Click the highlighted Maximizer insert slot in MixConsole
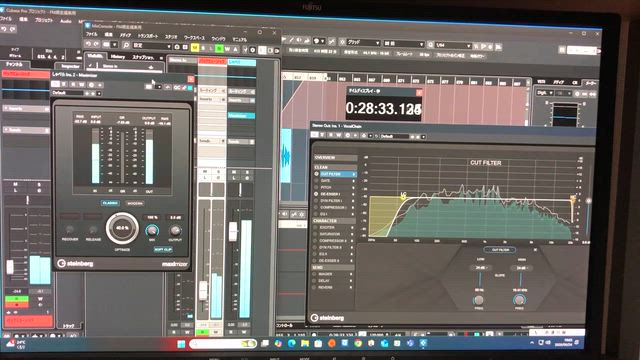This screenshot has height=360, width=640. coord(242,116)
